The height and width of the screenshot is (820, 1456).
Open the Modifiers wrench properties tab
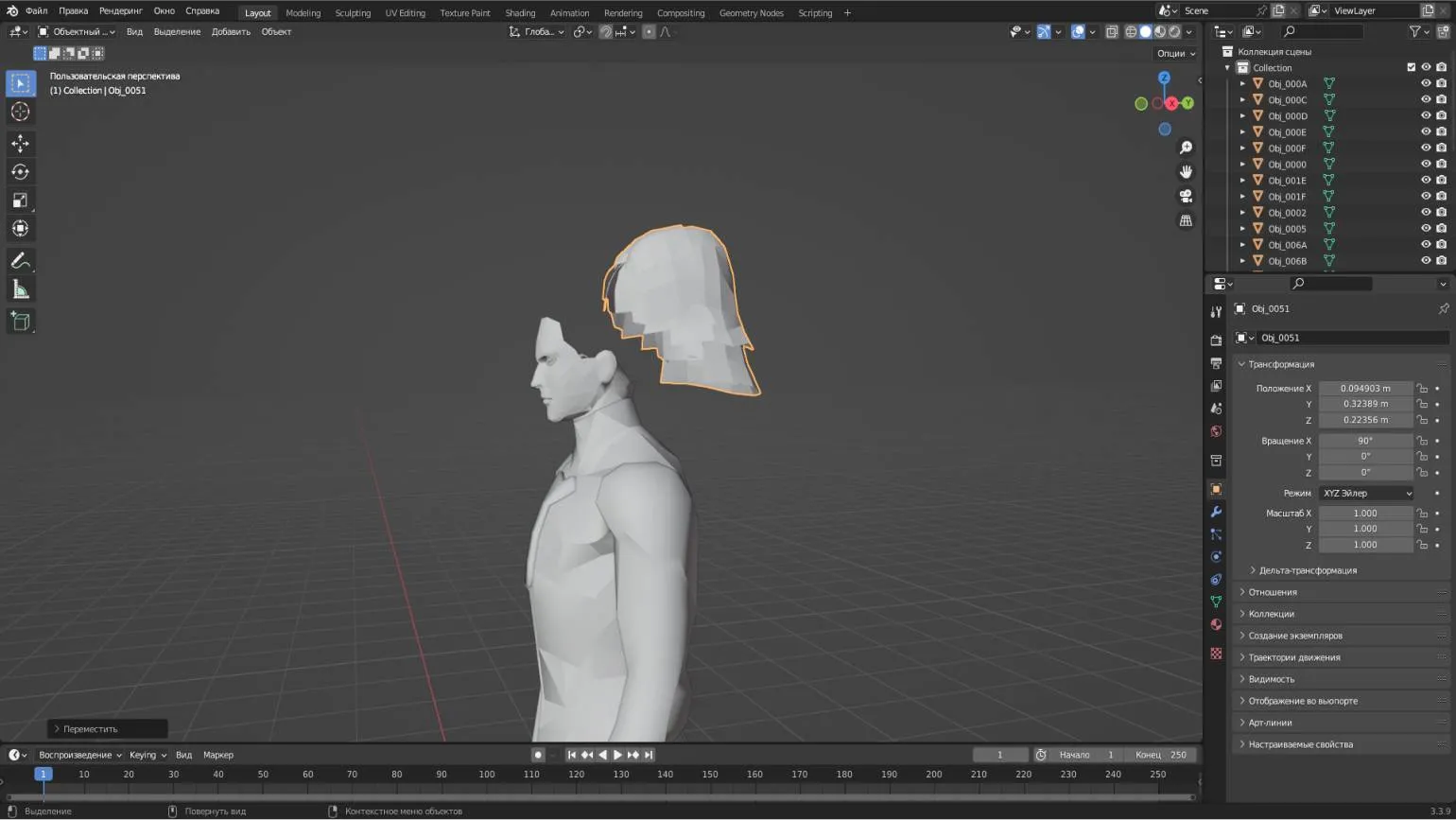tap(1216, 512)
